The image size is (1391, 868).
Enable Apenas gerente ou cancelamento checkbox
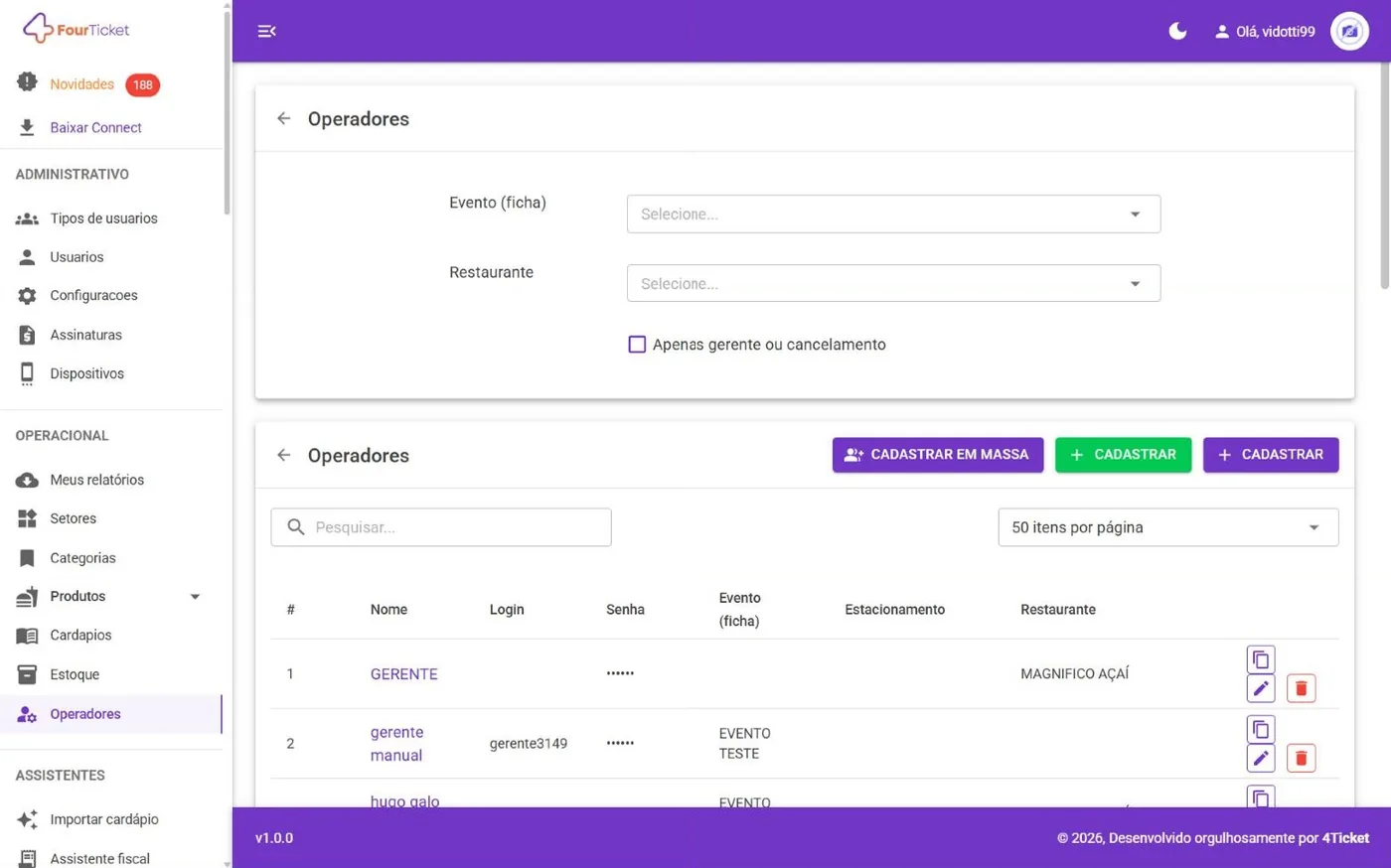(637, 345)
